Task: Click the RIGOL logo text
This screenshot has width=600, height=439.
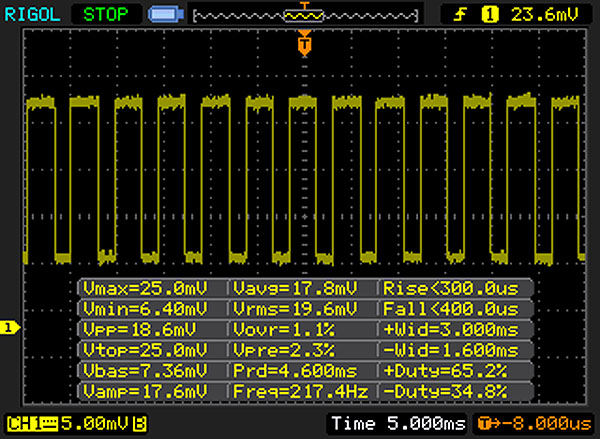Action: click(32, 15)
